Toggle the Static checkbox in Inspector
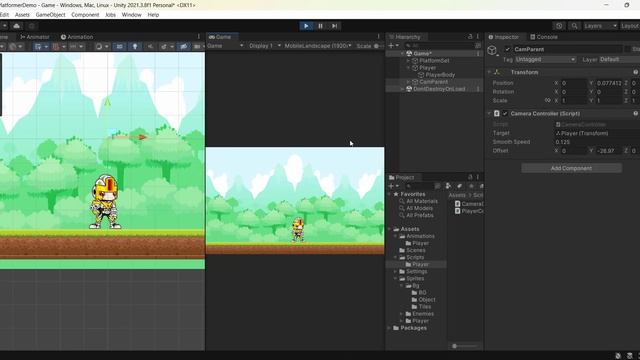This screenshot has height=360, width=640. tap(627, 49)
